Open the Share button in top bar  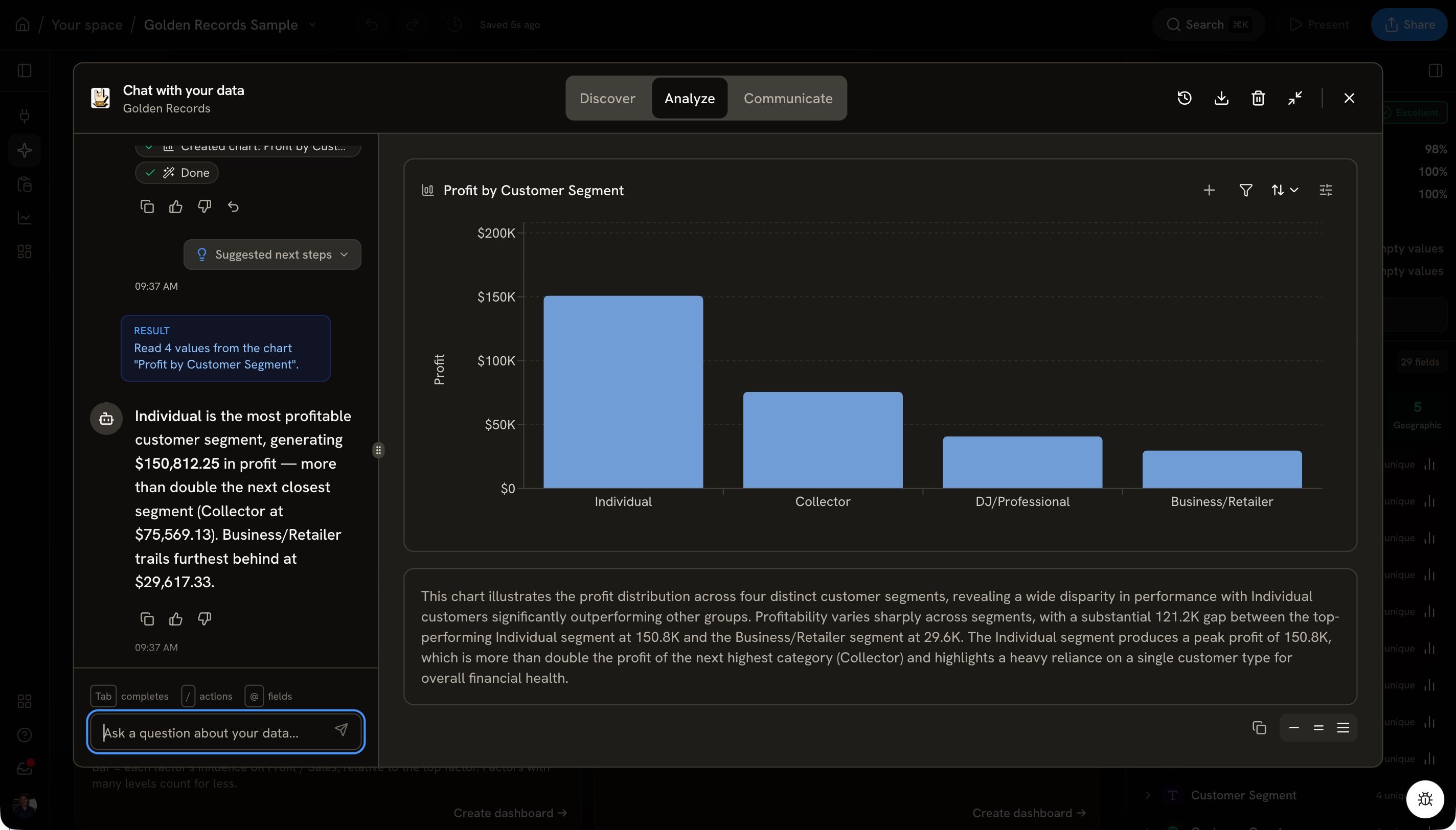pos(1408,25)
